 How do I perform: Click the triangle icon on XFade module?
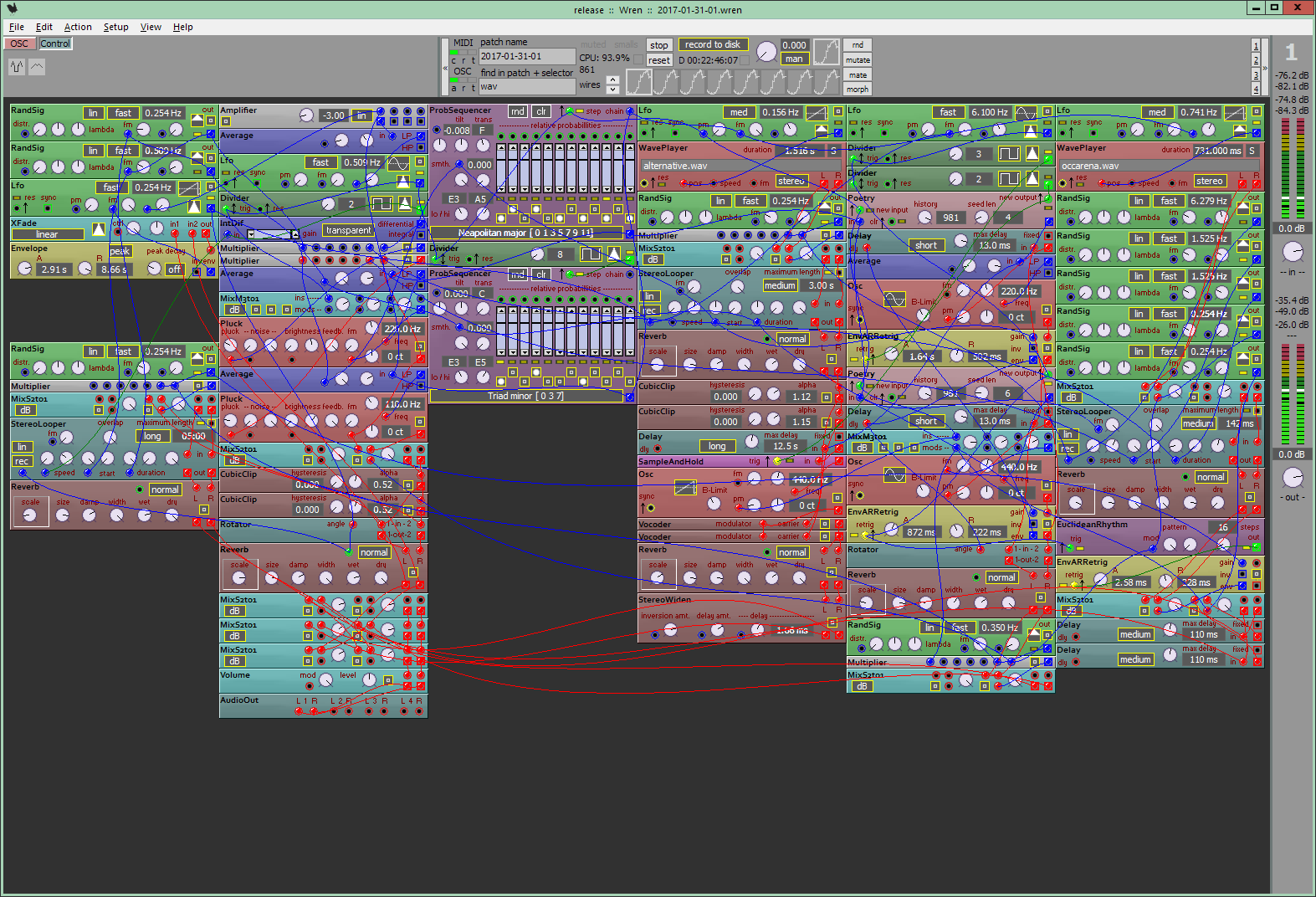point(99,229)
